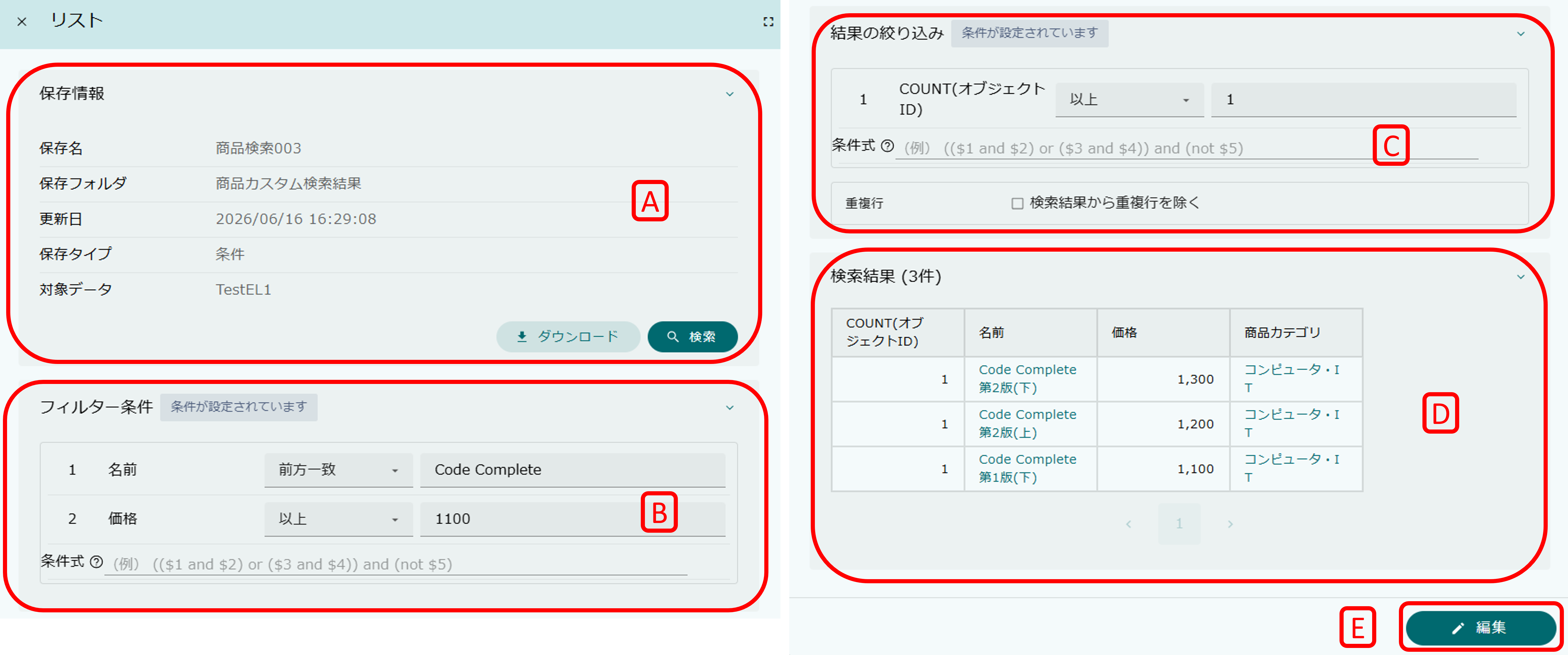Viewport: 1568px width, 655px height.
Task: Open the Code Complete 第1版(下) link
Action: [x=1027, y=469]
